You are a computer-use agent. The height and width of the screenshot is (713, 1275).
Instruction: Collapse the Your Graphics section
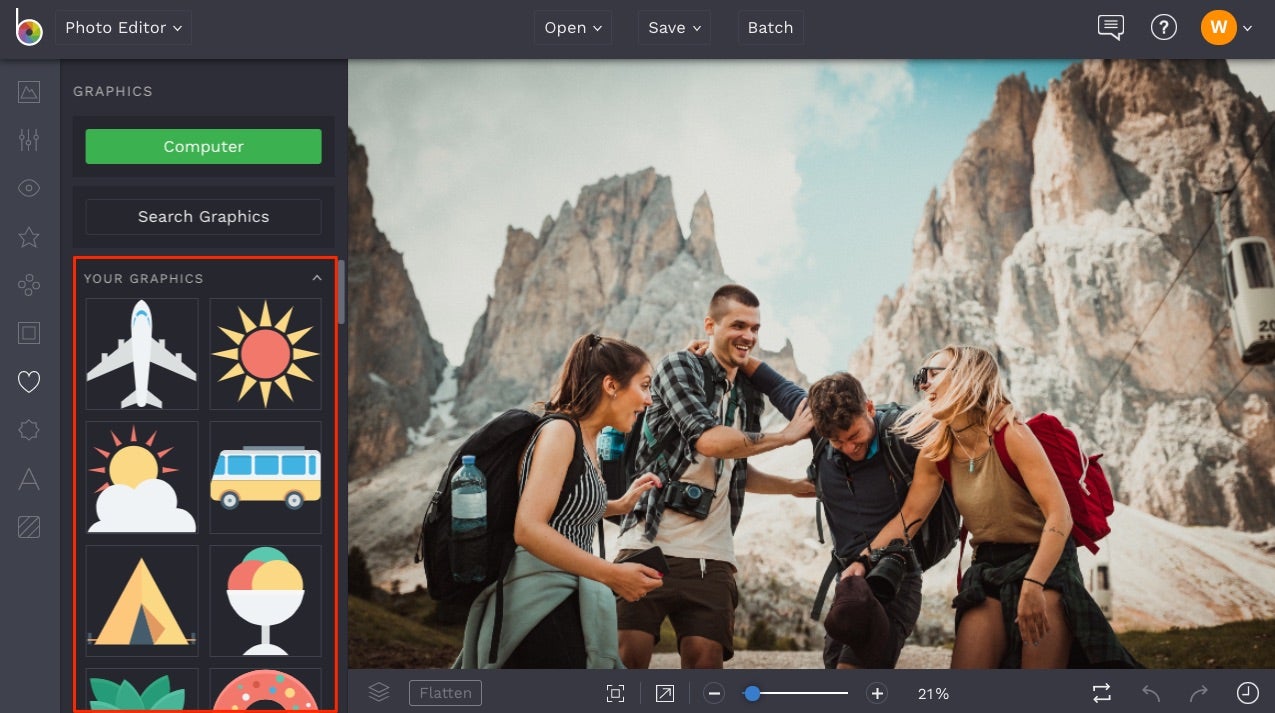tap(317, 278)
